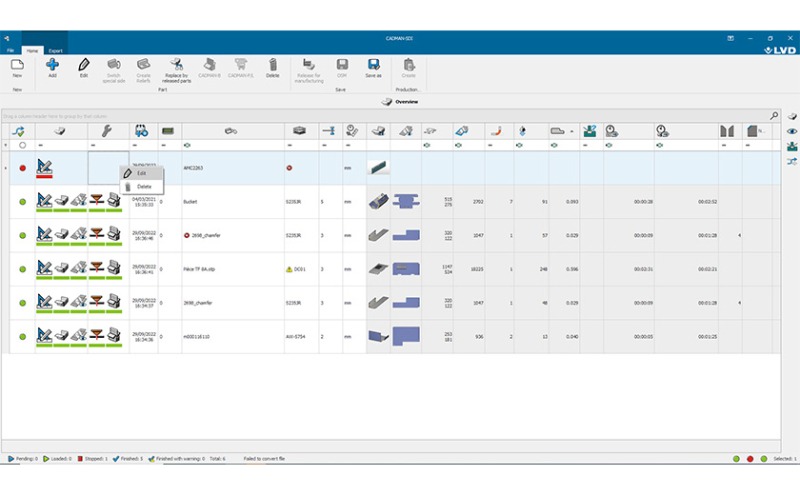Choose Edit from the context menu
The width and height of the screenshot is (800, 495).
(141, 173)
